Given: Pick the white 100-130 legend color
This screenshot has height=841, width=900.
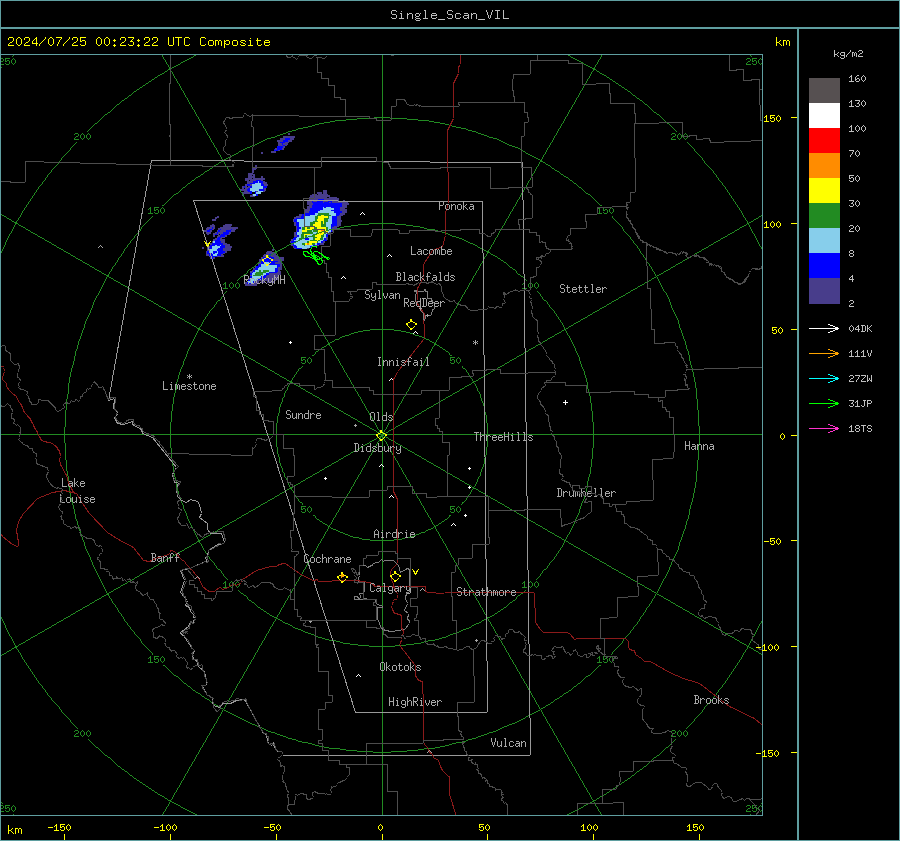Looking at the screenshot, I should pos(824,116).
